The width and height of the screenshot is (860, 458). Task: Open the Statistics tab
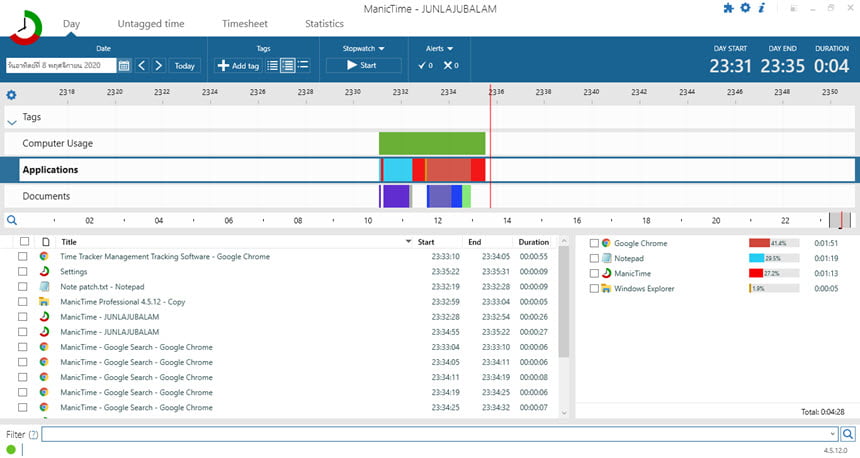[324, 24]
